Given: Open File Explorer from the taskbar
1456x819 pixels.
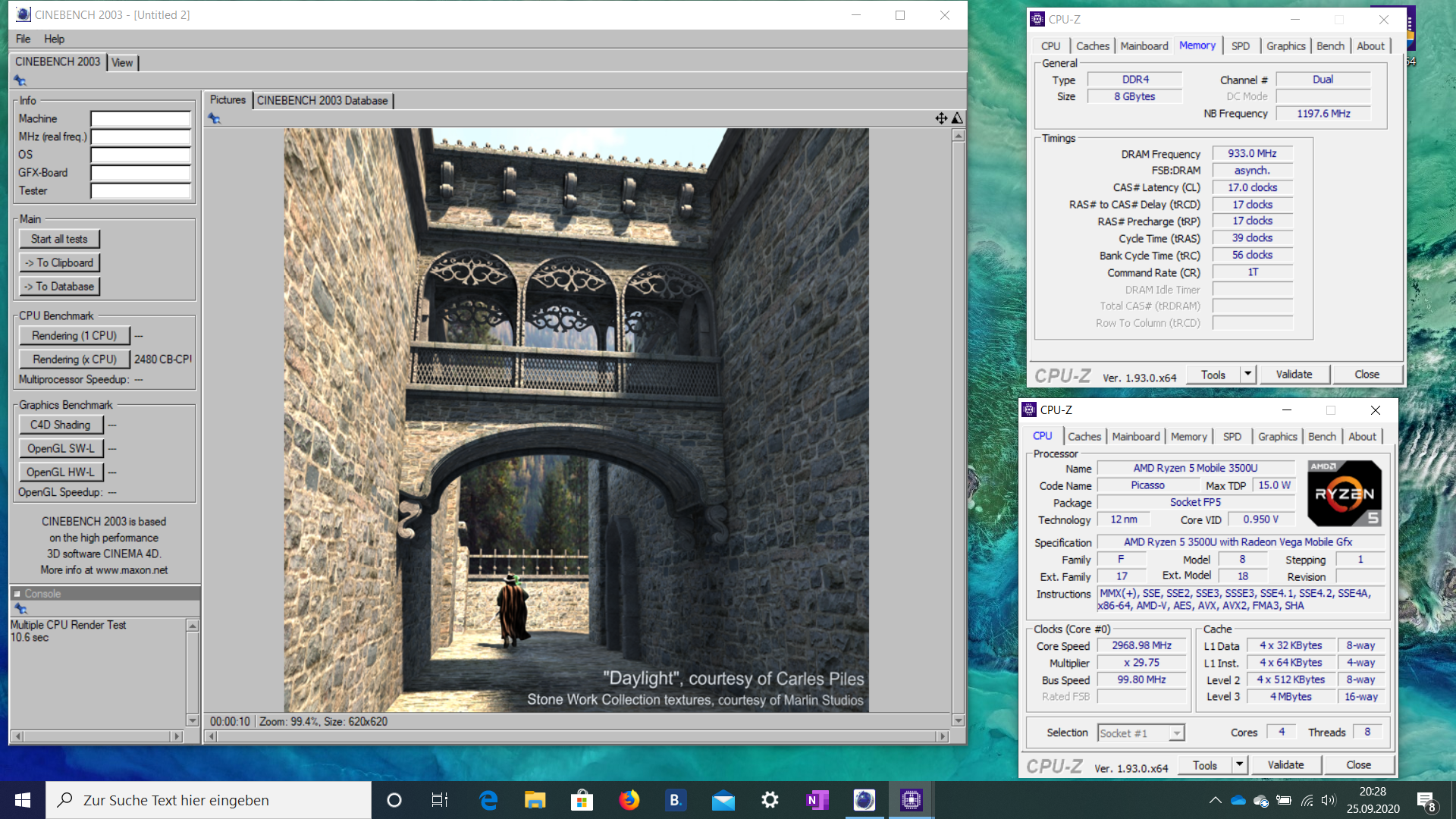Looking at the screenshot, I should (x=535, y=800).
